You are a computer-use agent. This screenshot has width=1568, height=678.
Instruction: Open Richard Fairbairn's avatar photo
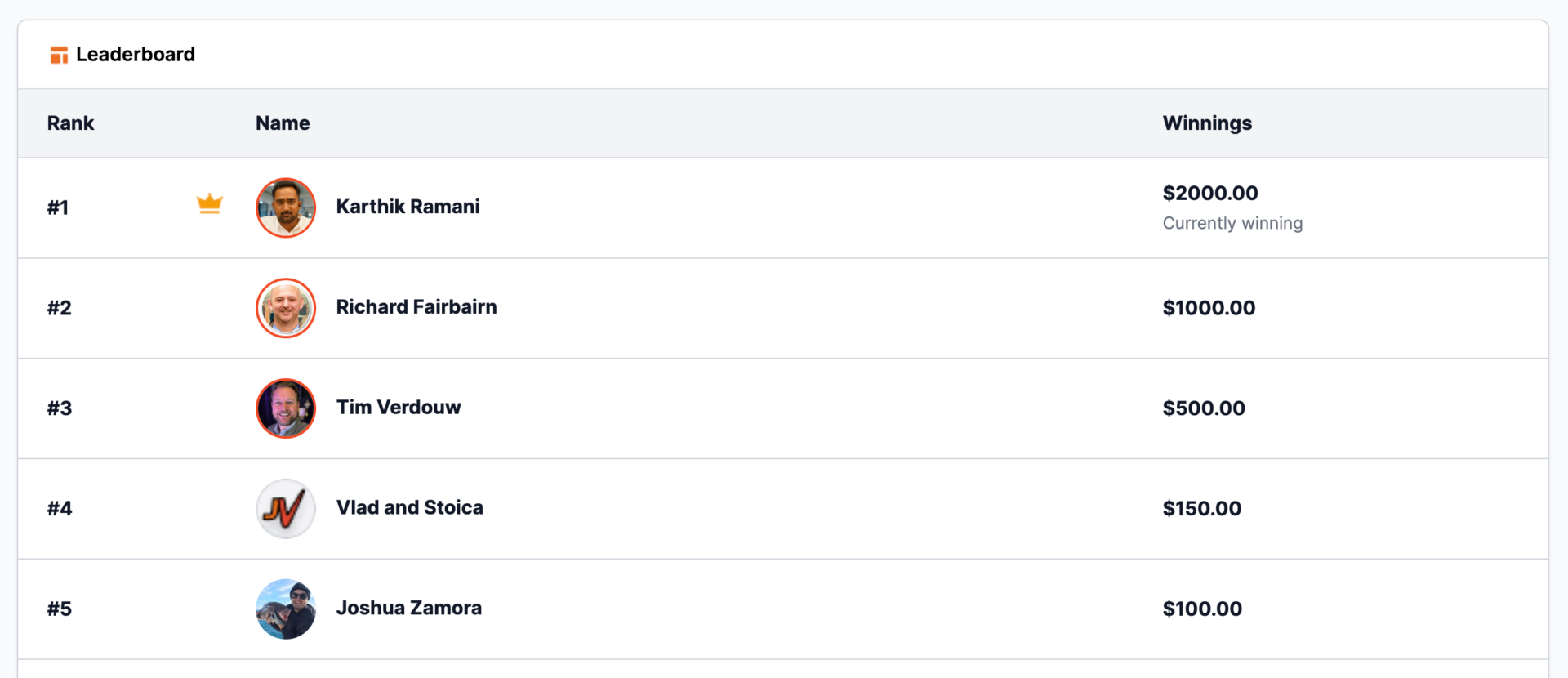[x=286, y=308]
